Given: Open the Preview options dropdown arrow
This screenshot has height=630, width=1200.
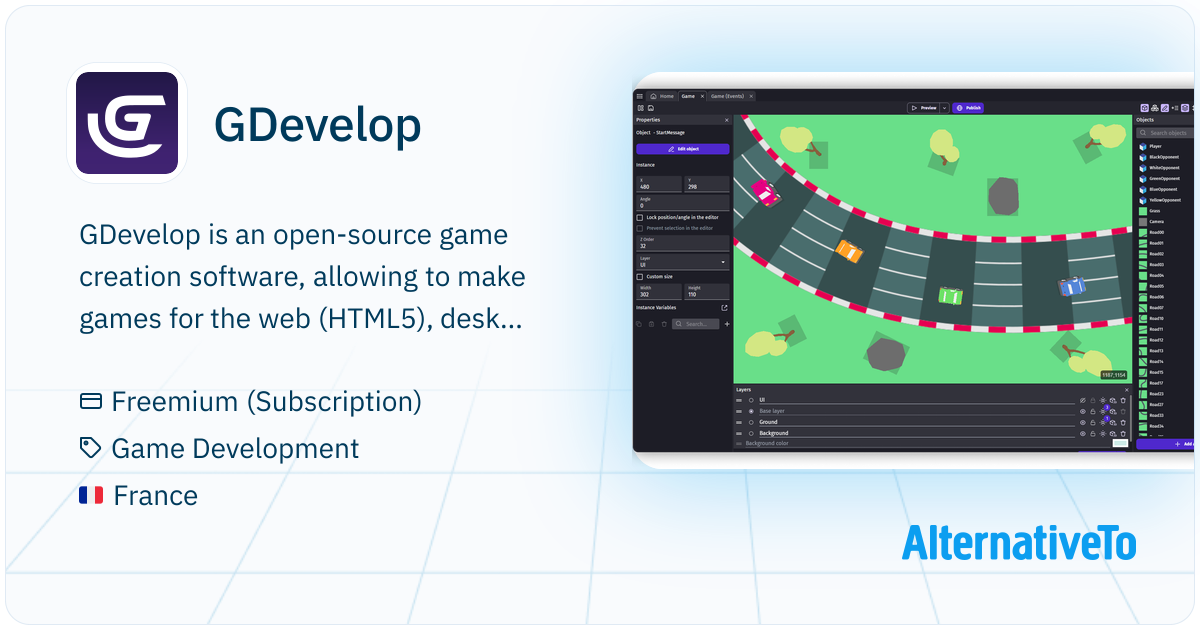Looking at the screenshot, I should point(944,108).
